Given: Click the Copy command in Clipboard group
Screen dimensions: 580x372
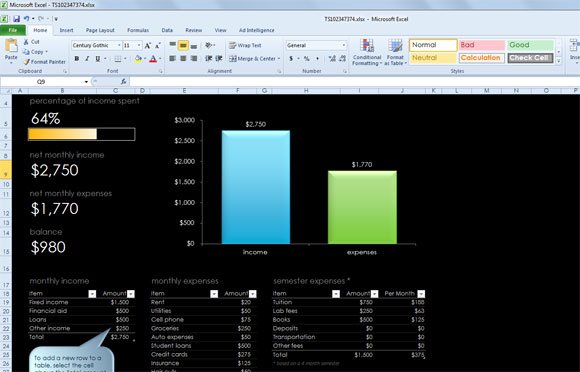Looking at the screenshot, I should (34, 52).
